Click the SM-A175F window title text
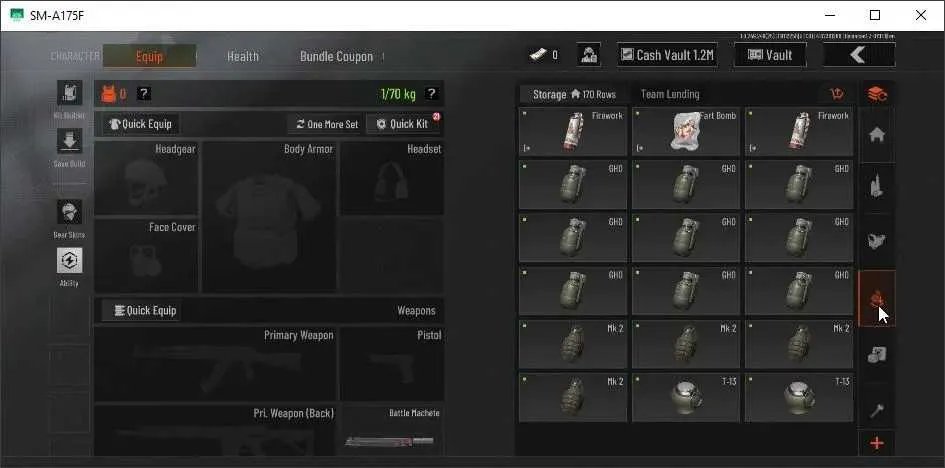Viewport: 945px width, 468px height. (x=57, y=16)
